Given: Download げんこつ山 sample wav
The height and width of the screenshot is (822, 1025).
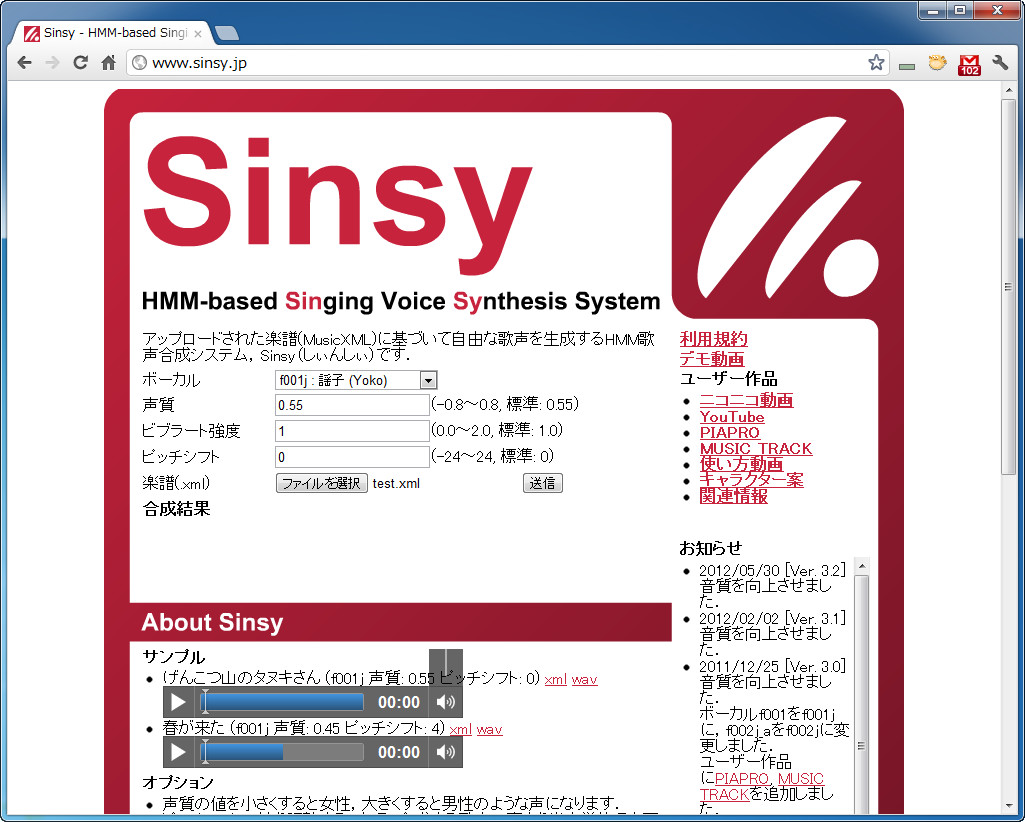Looking at the screenshot, I should 584,679.
